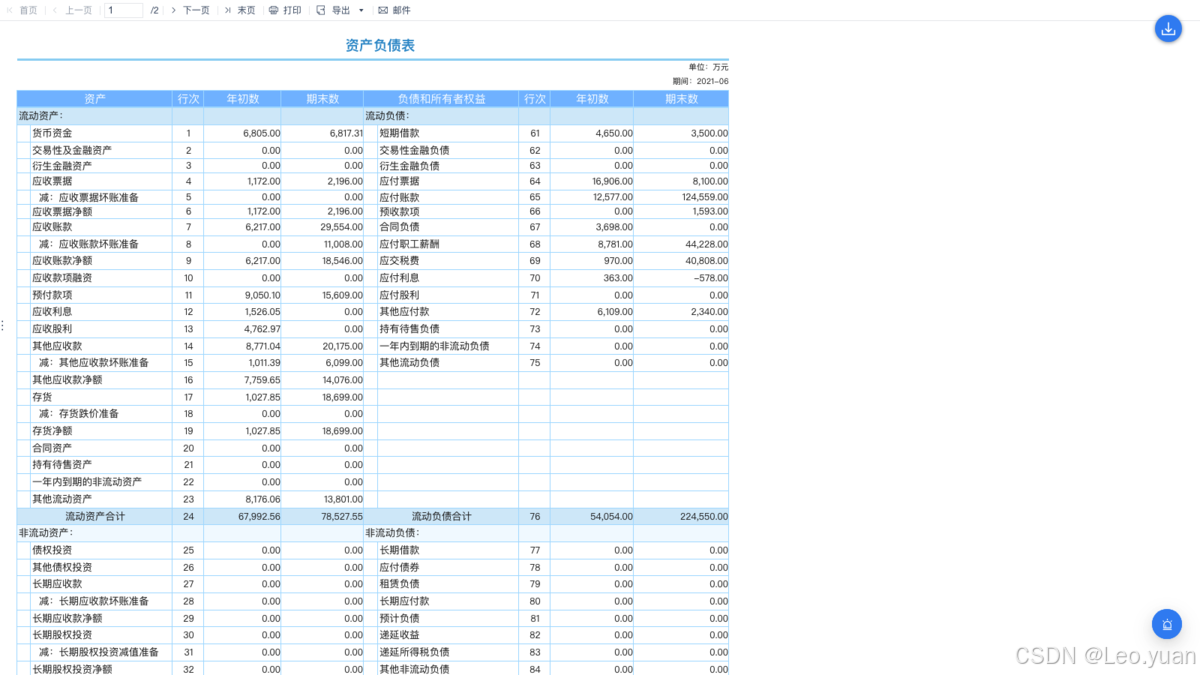1200x675 pixels.
Task: Click the 衍生金融资产 row label
Action: pos(62,166)
